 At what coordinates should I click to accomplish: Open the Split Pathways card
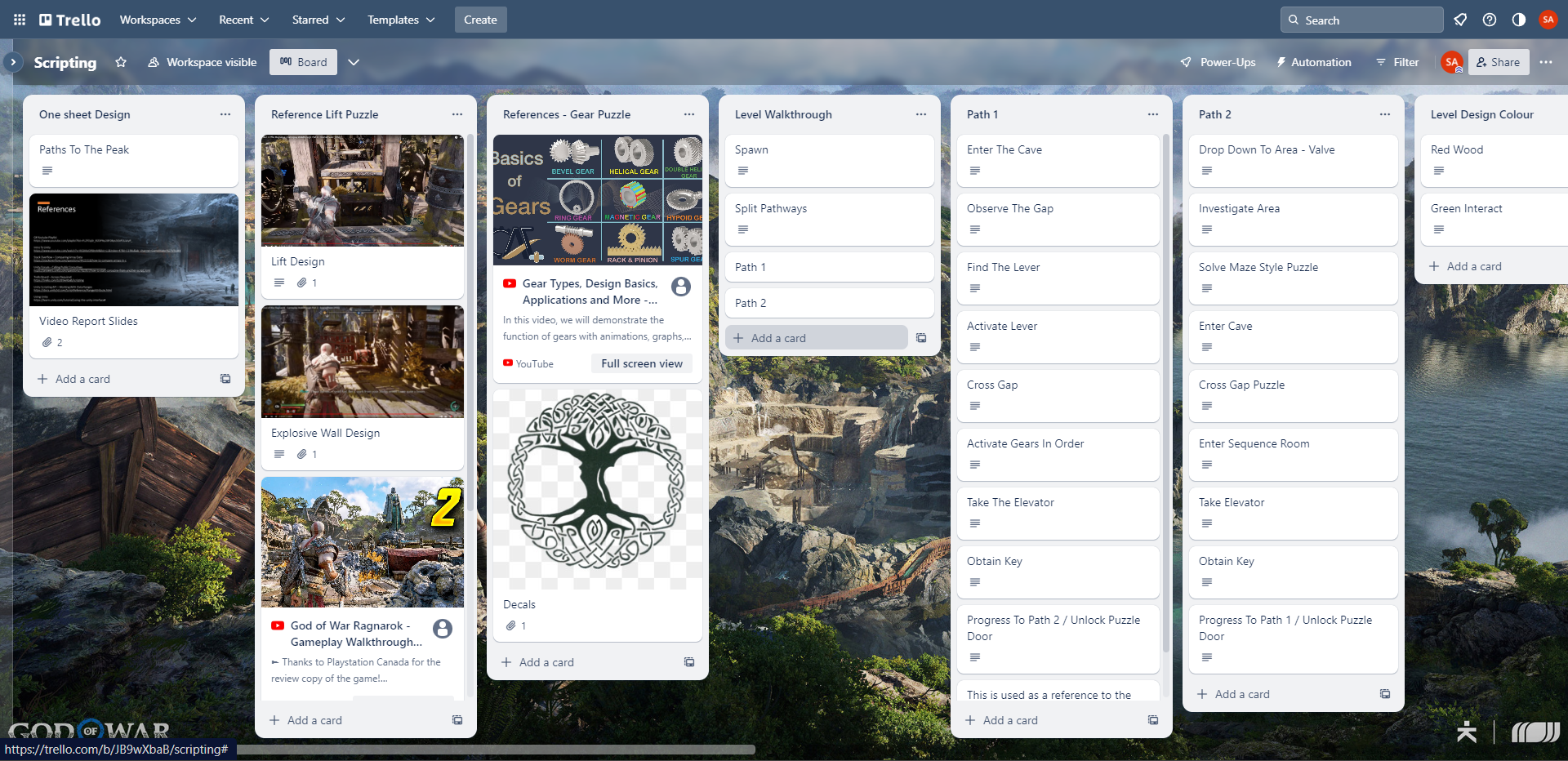point(830,220)
